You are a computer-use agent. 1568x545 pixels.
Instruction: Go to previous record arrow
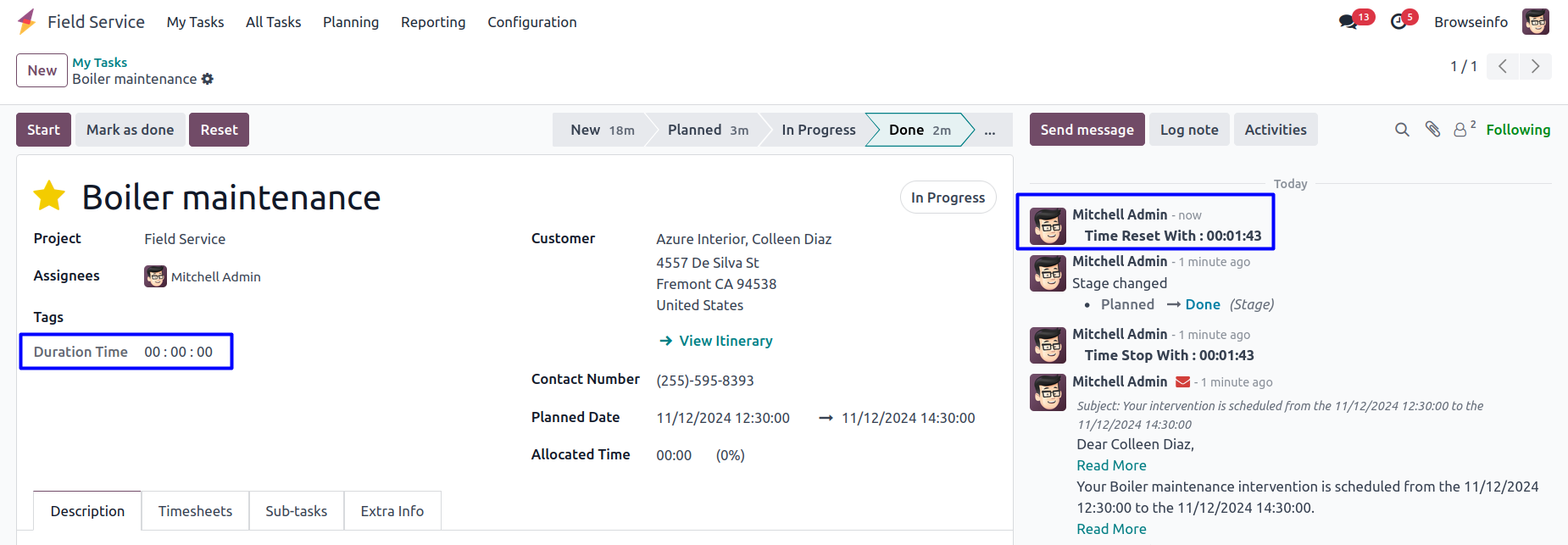click(x=1503, y=66)
